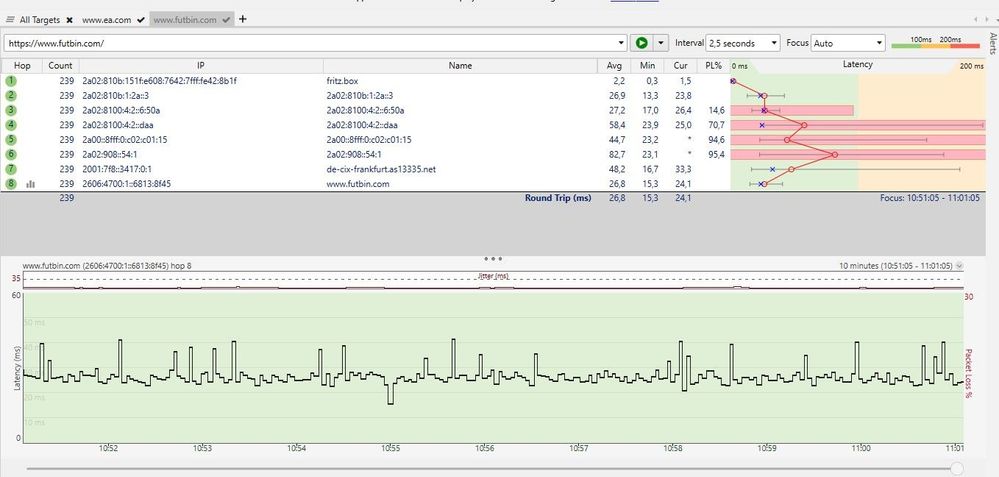Click the All Targets list icon
Image resolution: width=999 pixels, height=477 pixels.
coord(10,20)
